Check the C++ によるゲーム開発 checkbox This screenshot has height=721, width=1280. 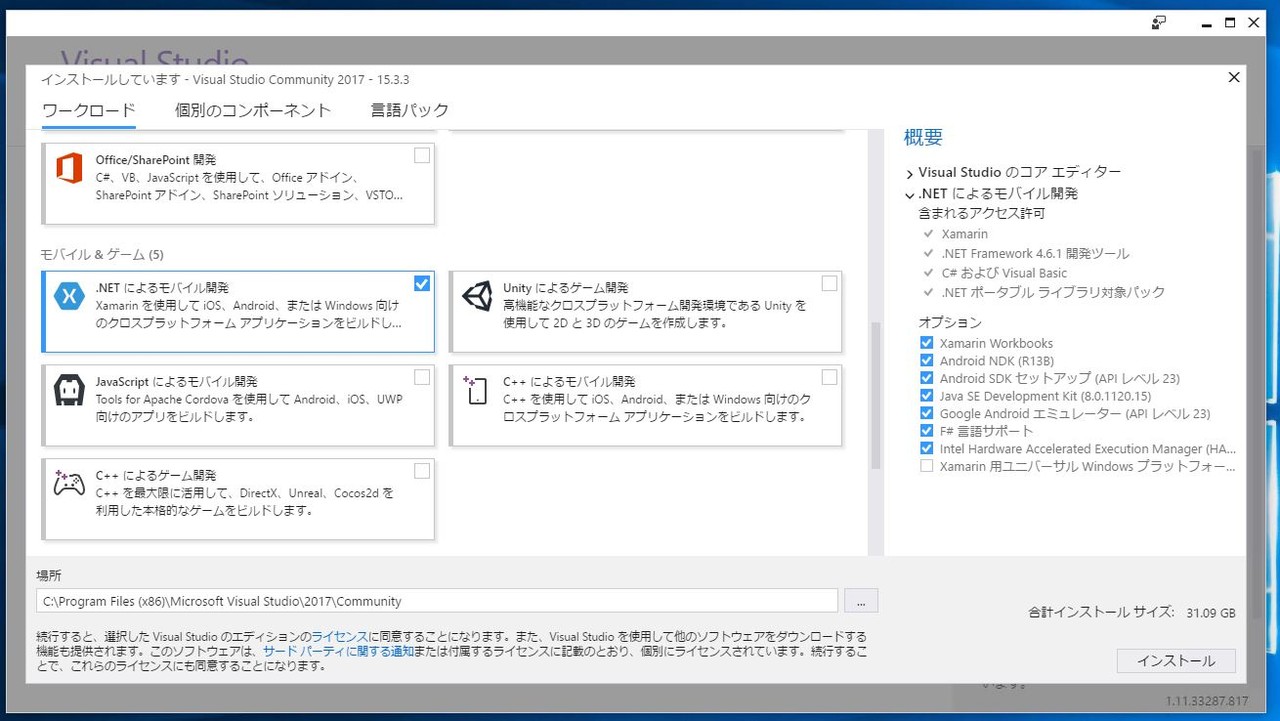422,471
